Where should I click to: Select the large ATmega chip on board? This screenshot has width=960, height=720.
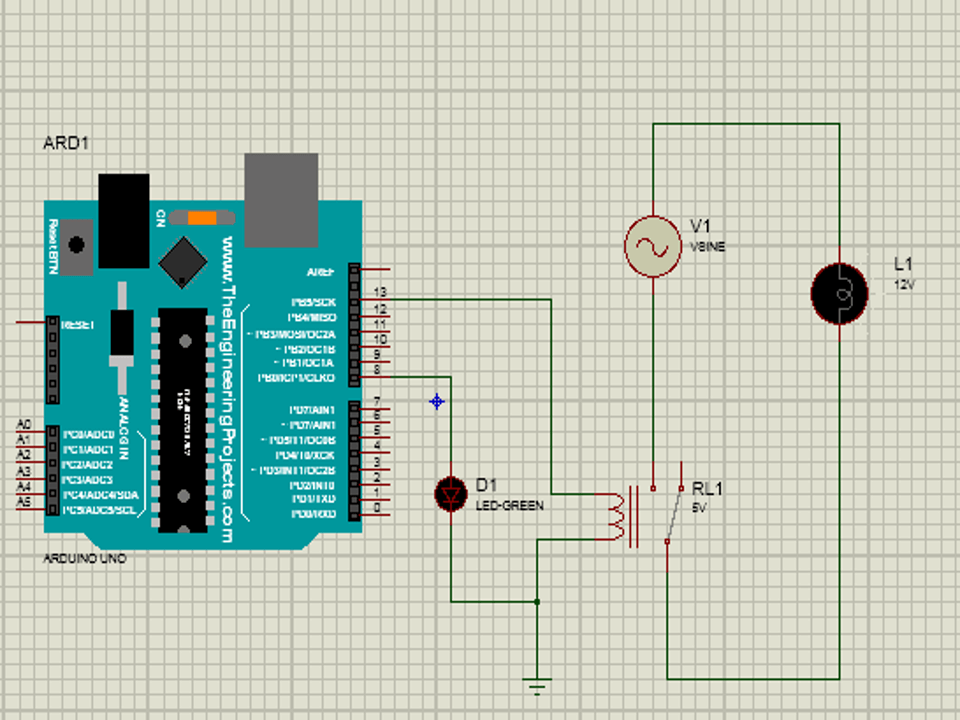(x=183, y=419)
